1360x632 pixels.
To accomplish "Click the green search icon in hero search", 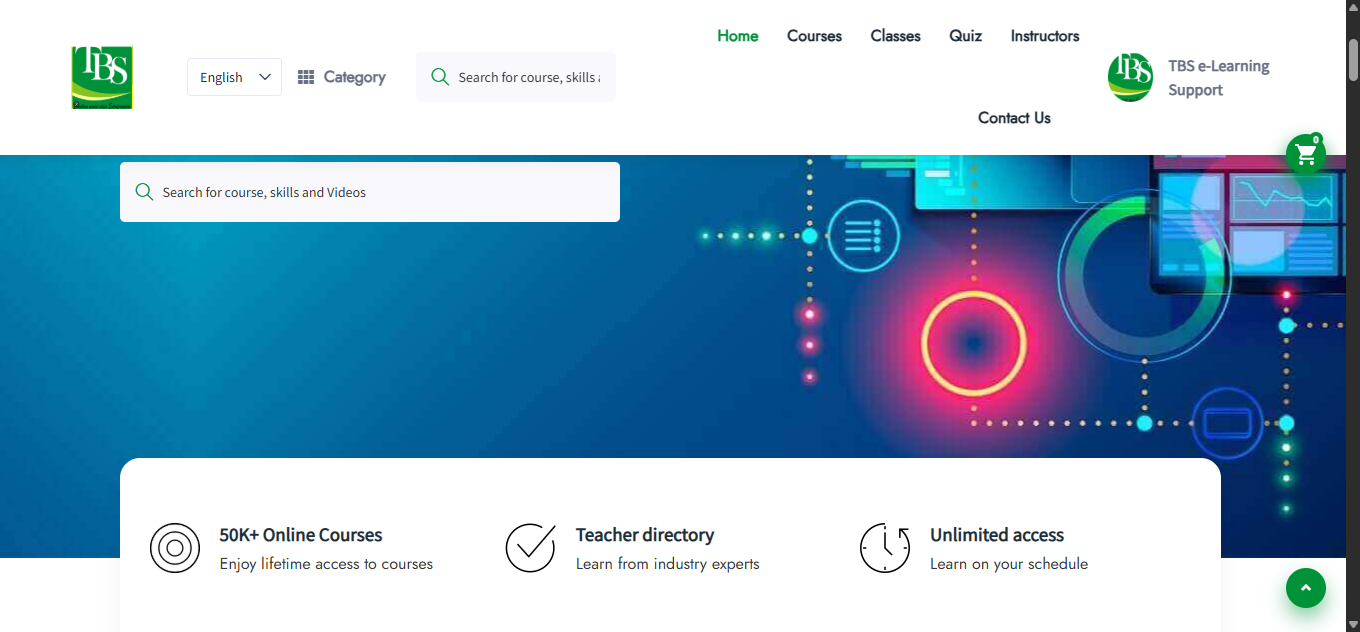I will tap(144, 191).
